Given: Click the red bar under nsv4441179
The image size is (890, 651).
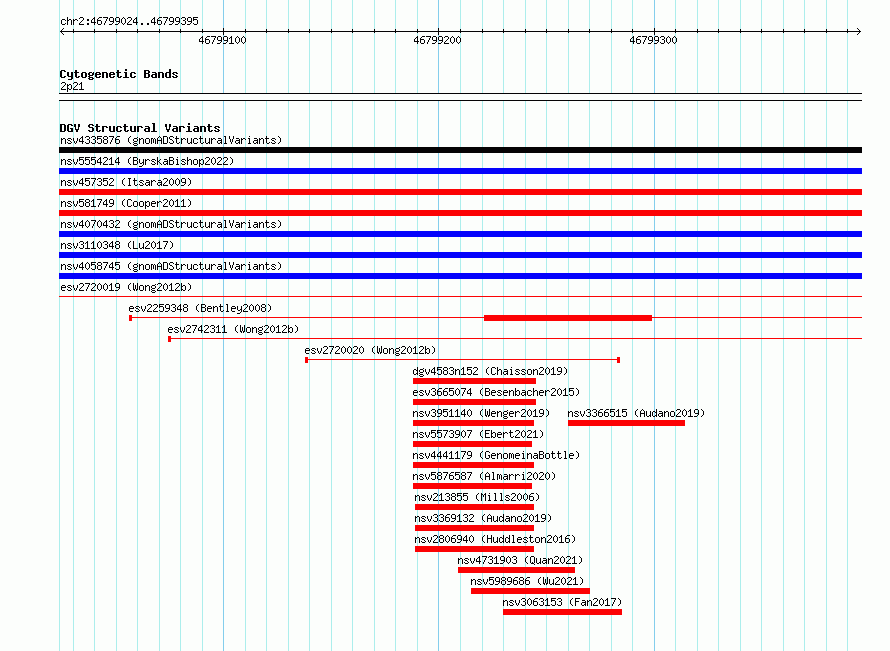Looking at the screenshot, I should pyautogui.click(x=473, y=465).
